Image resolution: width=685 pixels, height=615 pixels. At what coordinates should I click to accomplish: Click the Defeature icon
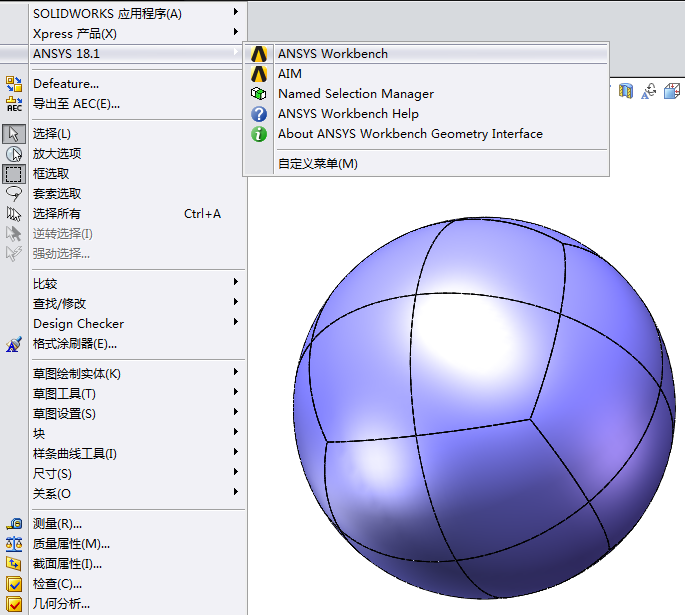click(x=14, y=84)
